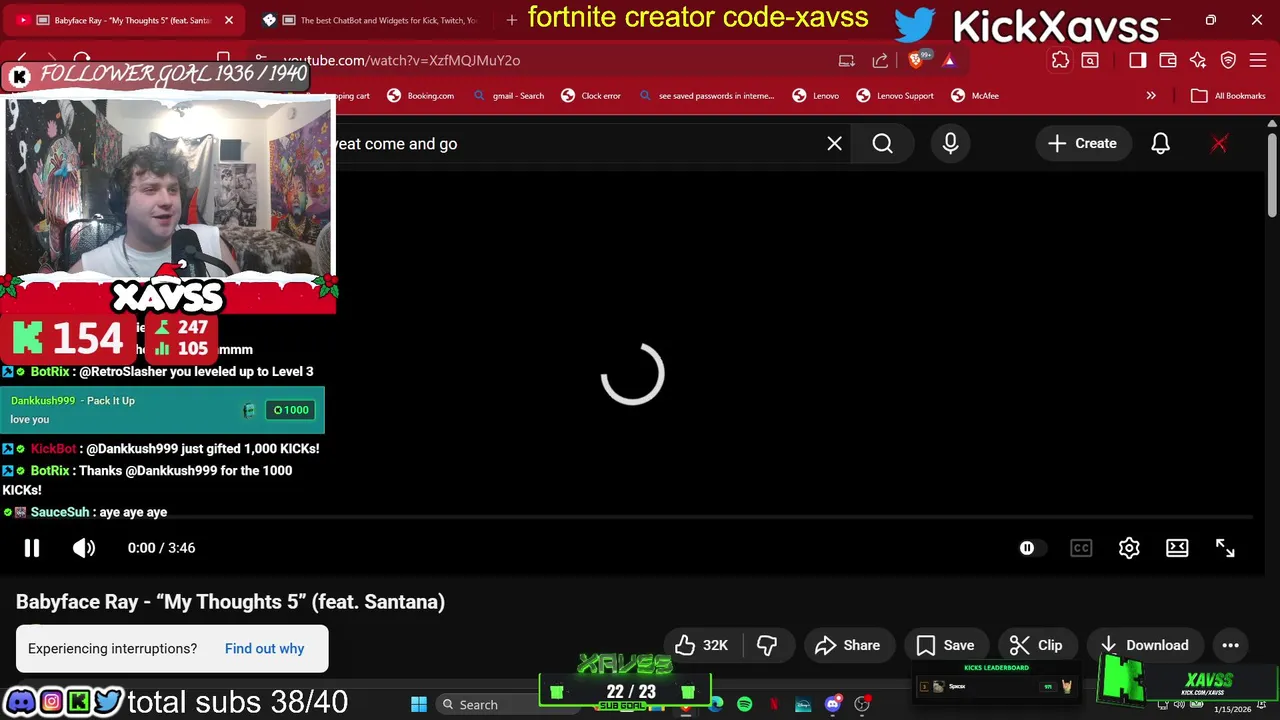The width and height of the screenshot is (1280, 720).
Task: Click the video title 'Babyface Ray - My Thoughts 5'
Action: pos(230,602)
